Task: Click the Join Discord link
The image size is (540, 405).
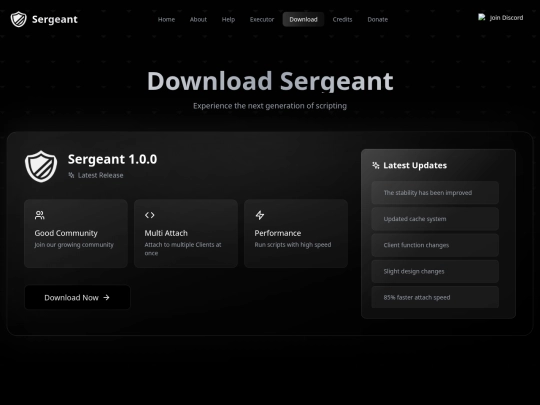Action: click(500, 18)
